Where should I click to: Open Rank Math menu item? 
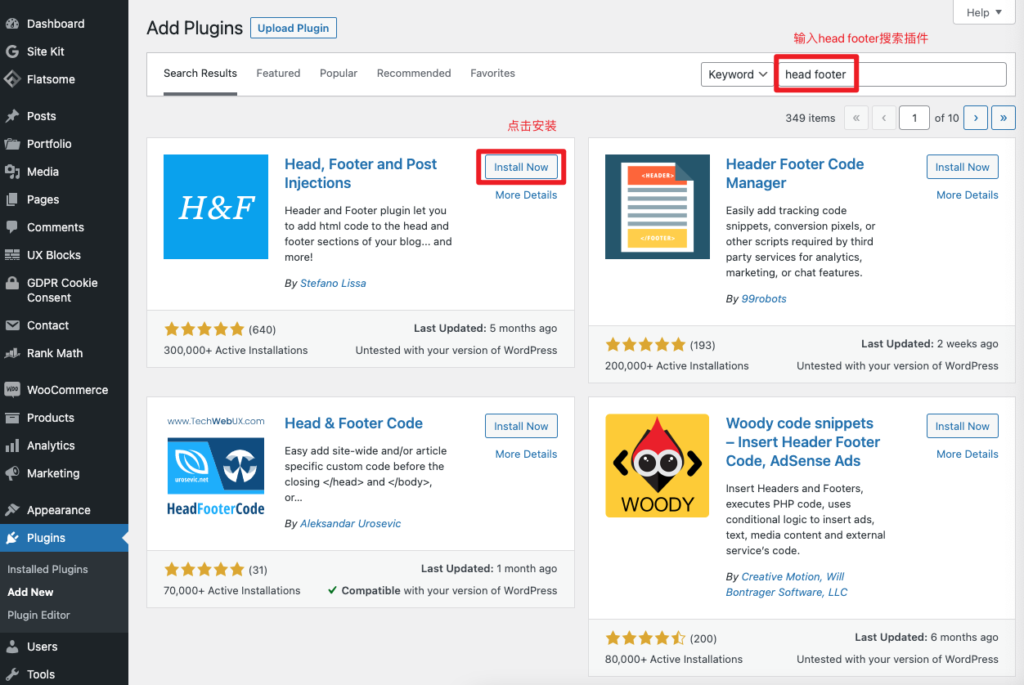point(64,353)
